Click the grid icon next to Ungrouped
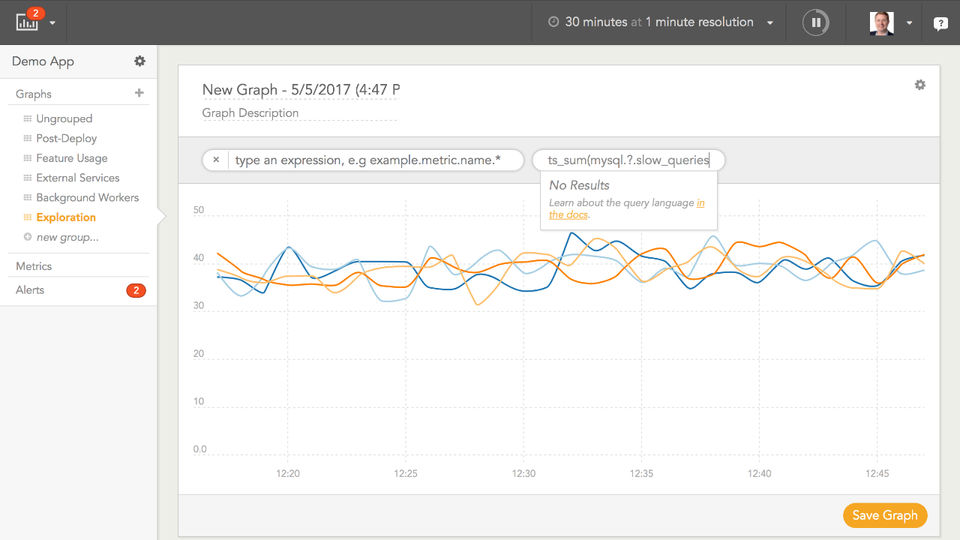 coord(28,119)
